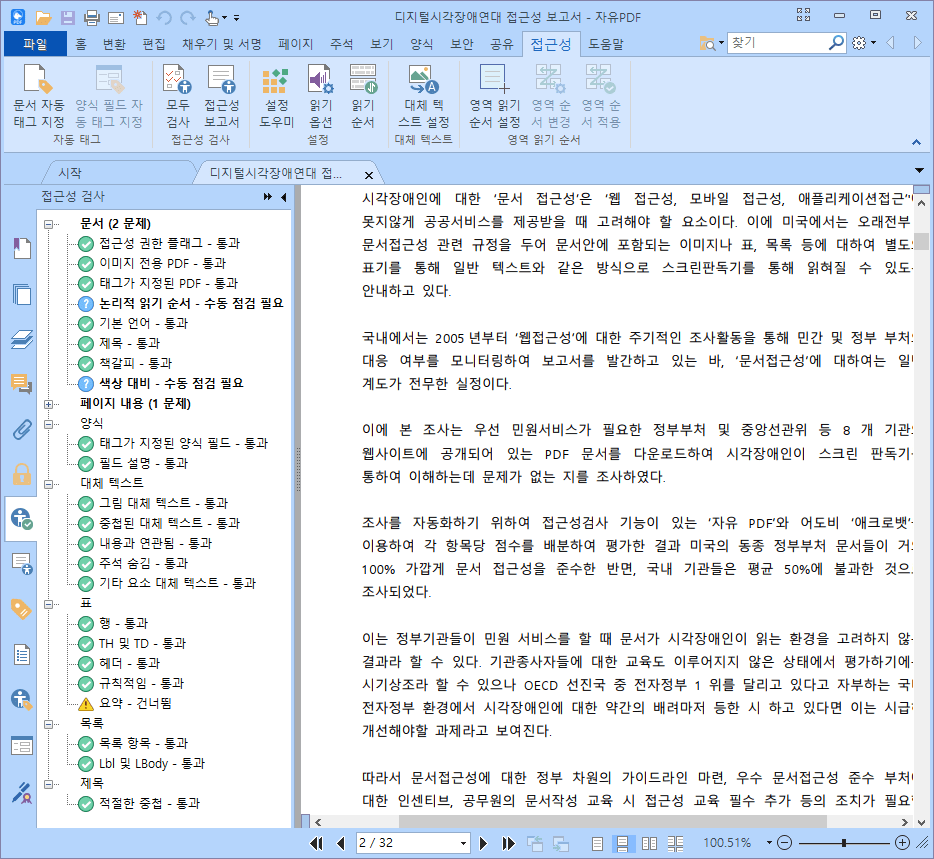Image resolution: width=934 pixels, height=859 pixels.
Task: Open the security lock panel
Action: pyautogui.click(x=21, y=474)
